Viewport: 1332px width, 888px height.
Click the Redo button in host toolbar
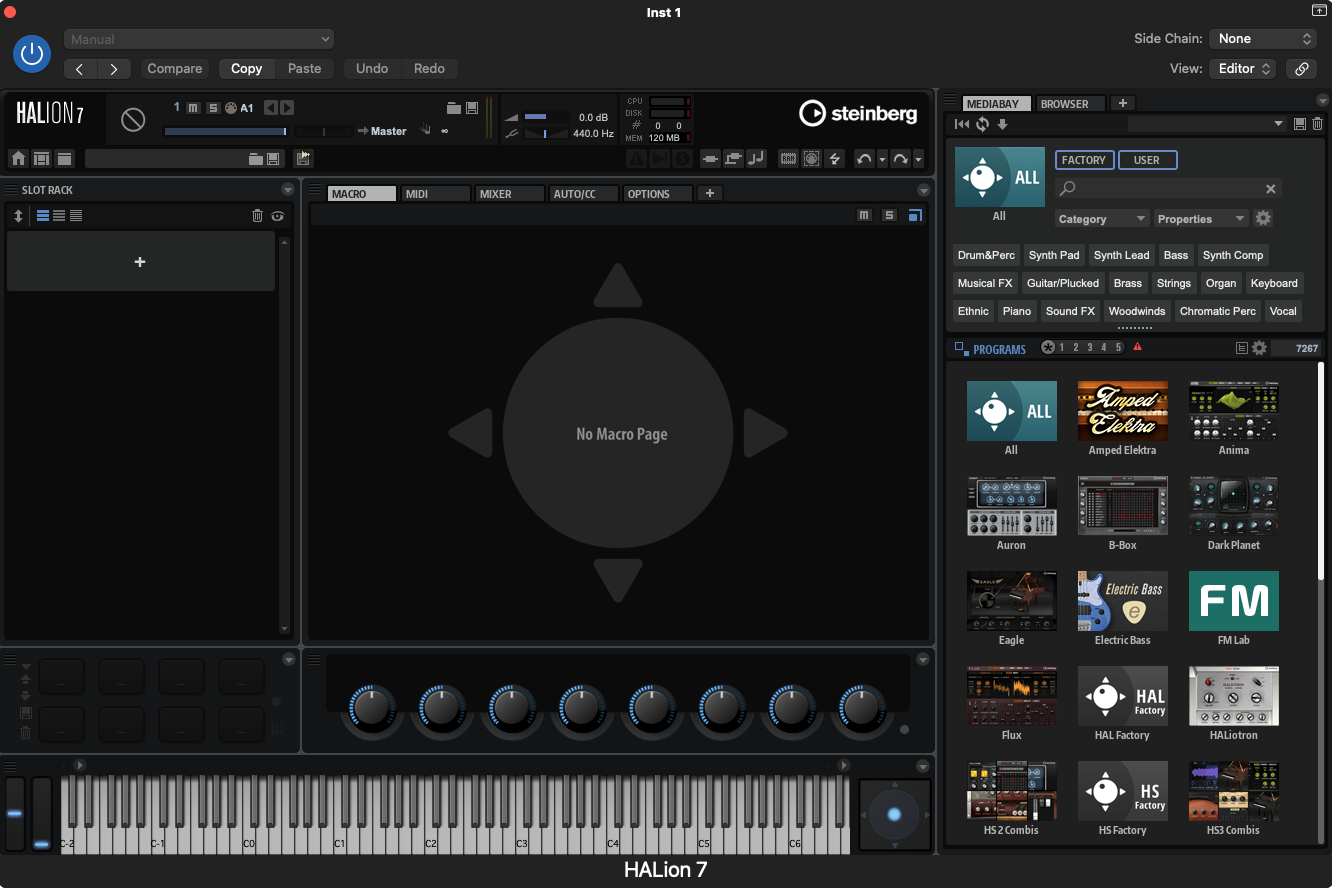[x=429, y=69]
